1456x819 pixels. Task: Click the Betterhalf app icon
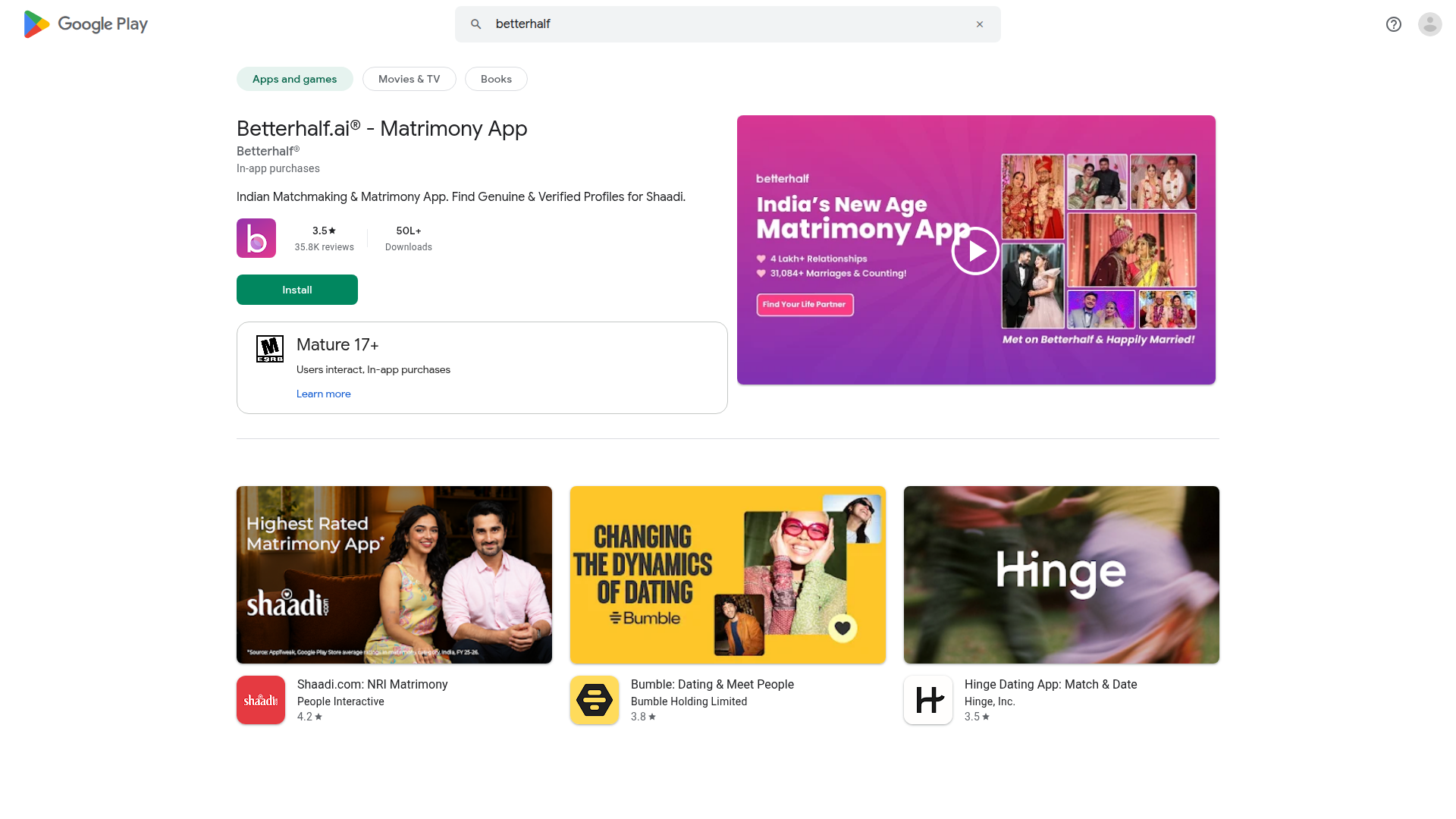click(256, 238)
